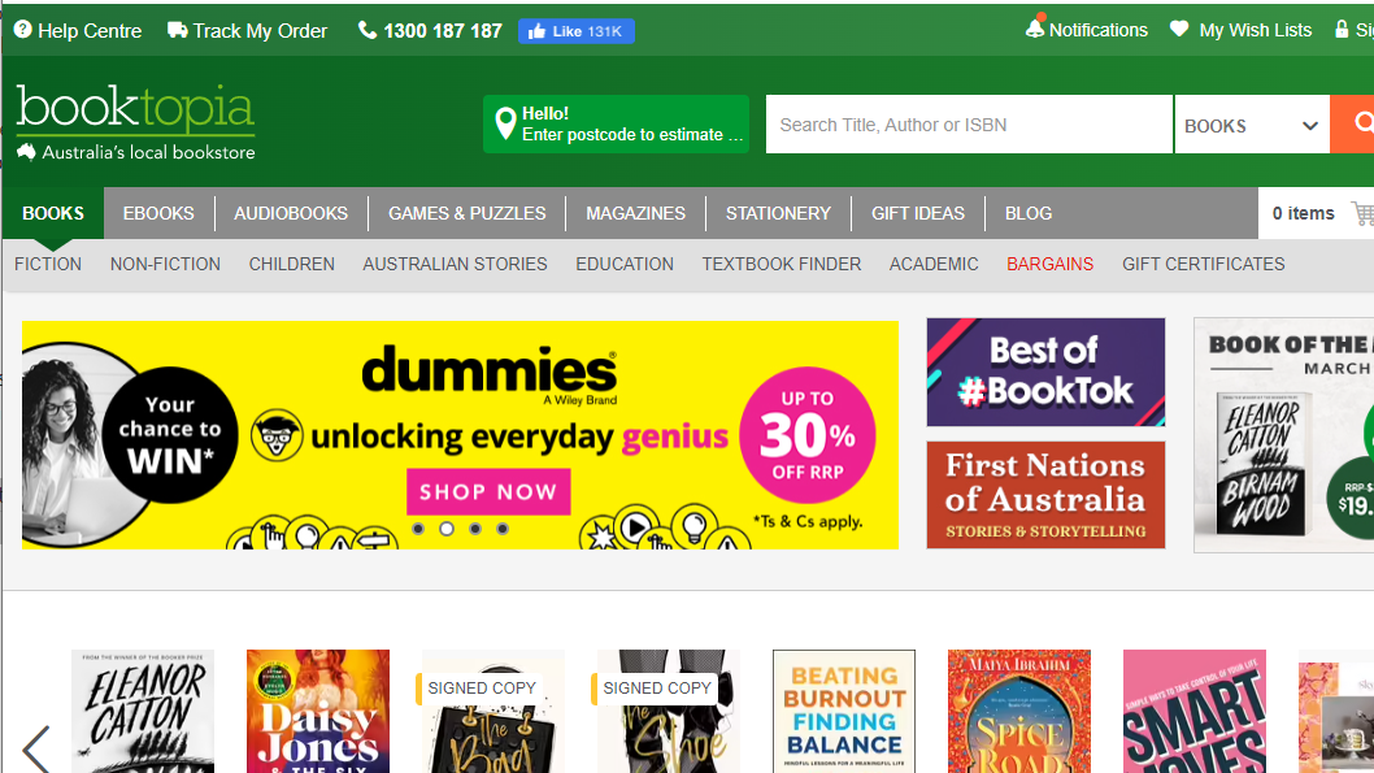This screenshot has height=773, width=1374.
Task: Open the EDUCATION submenu link
Action: click(625, 264)
